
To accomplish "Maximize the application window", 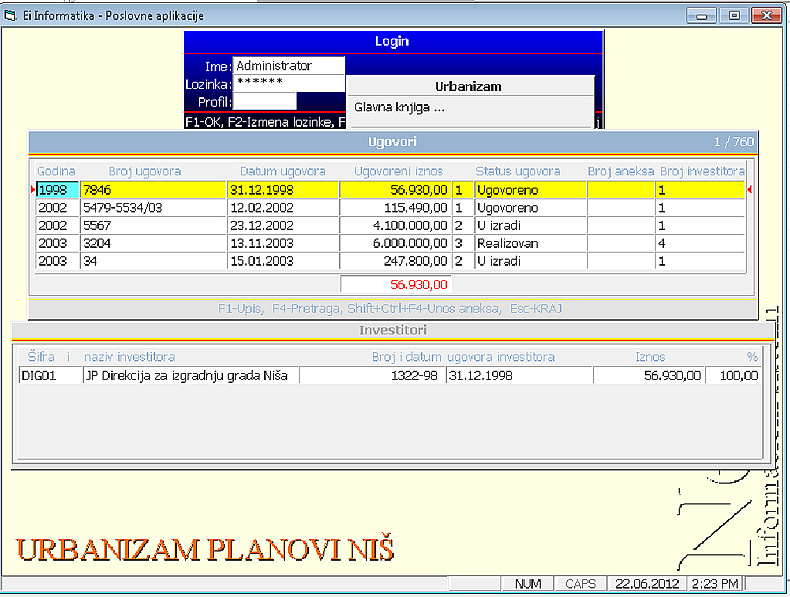I will point(733,16).
